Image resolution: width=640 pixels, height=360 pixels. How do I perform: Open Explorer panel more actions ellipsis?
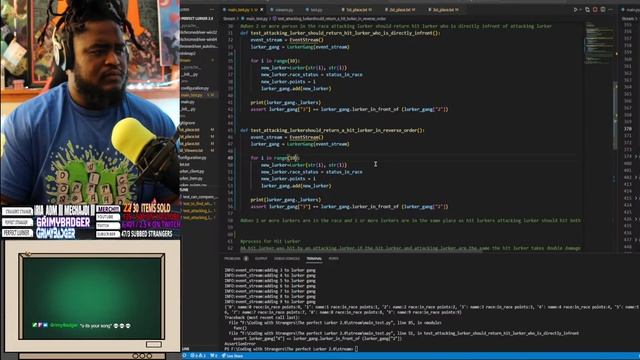pyautogui.click(x=212, y=9)
